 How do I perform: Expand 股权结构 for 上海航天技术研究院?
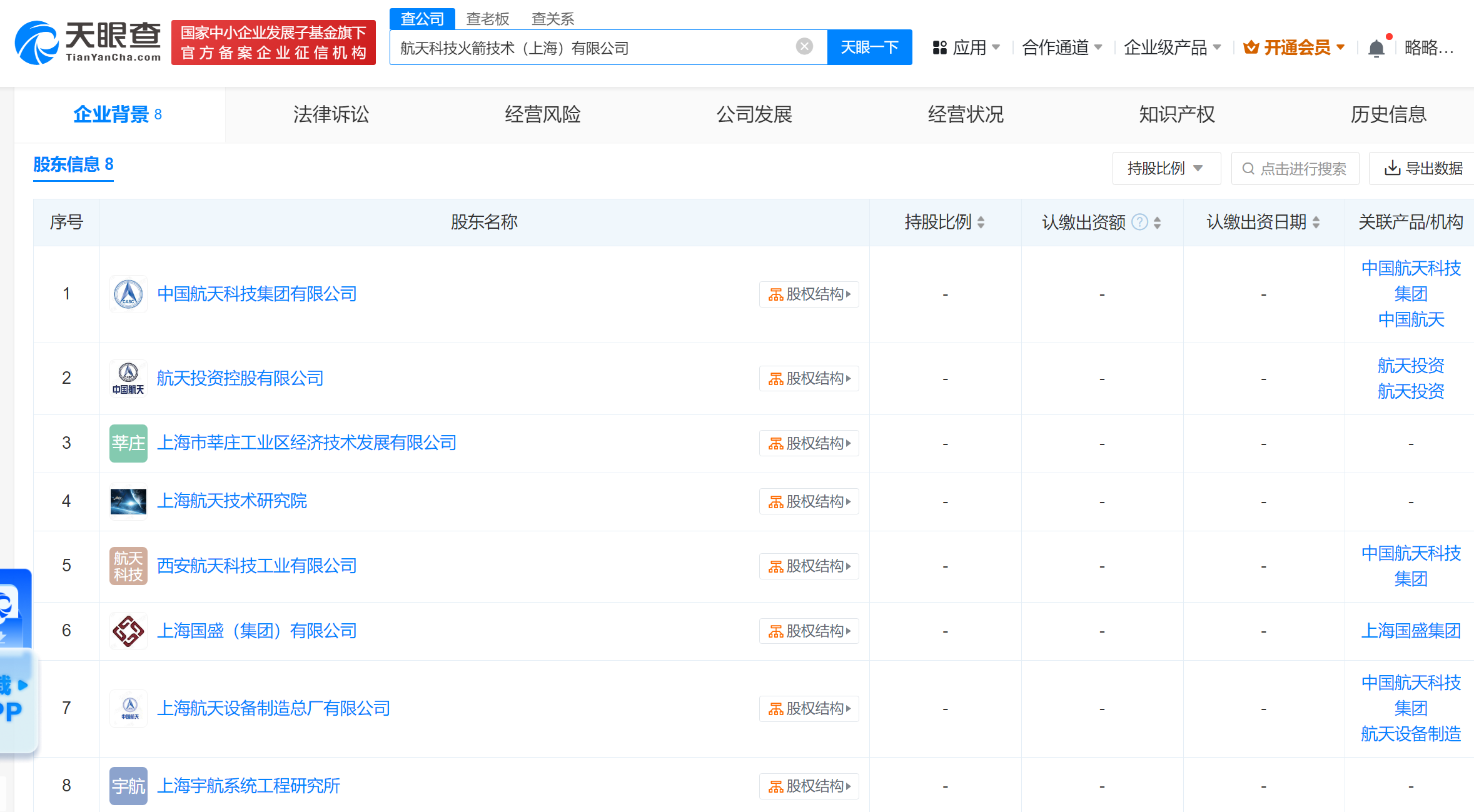click(809, 501)
